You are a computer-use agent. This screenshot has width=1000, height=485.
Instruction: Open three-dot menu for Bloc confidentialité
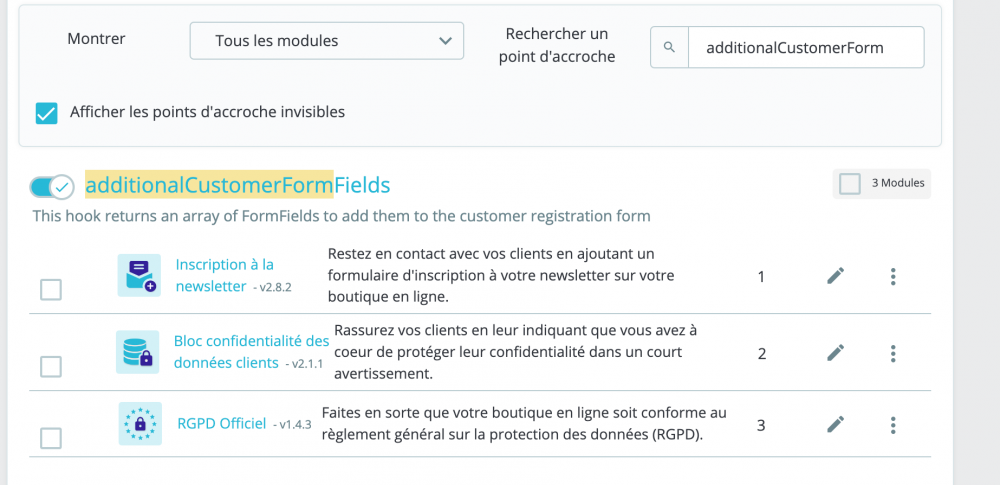tap(893, 352)
